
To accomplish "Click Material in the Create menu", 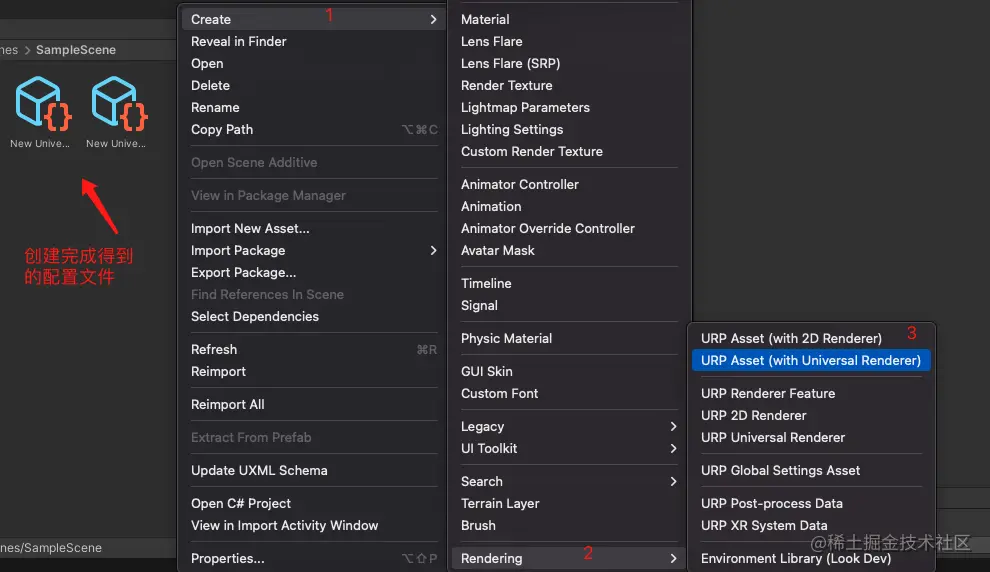I will [485, 20].
